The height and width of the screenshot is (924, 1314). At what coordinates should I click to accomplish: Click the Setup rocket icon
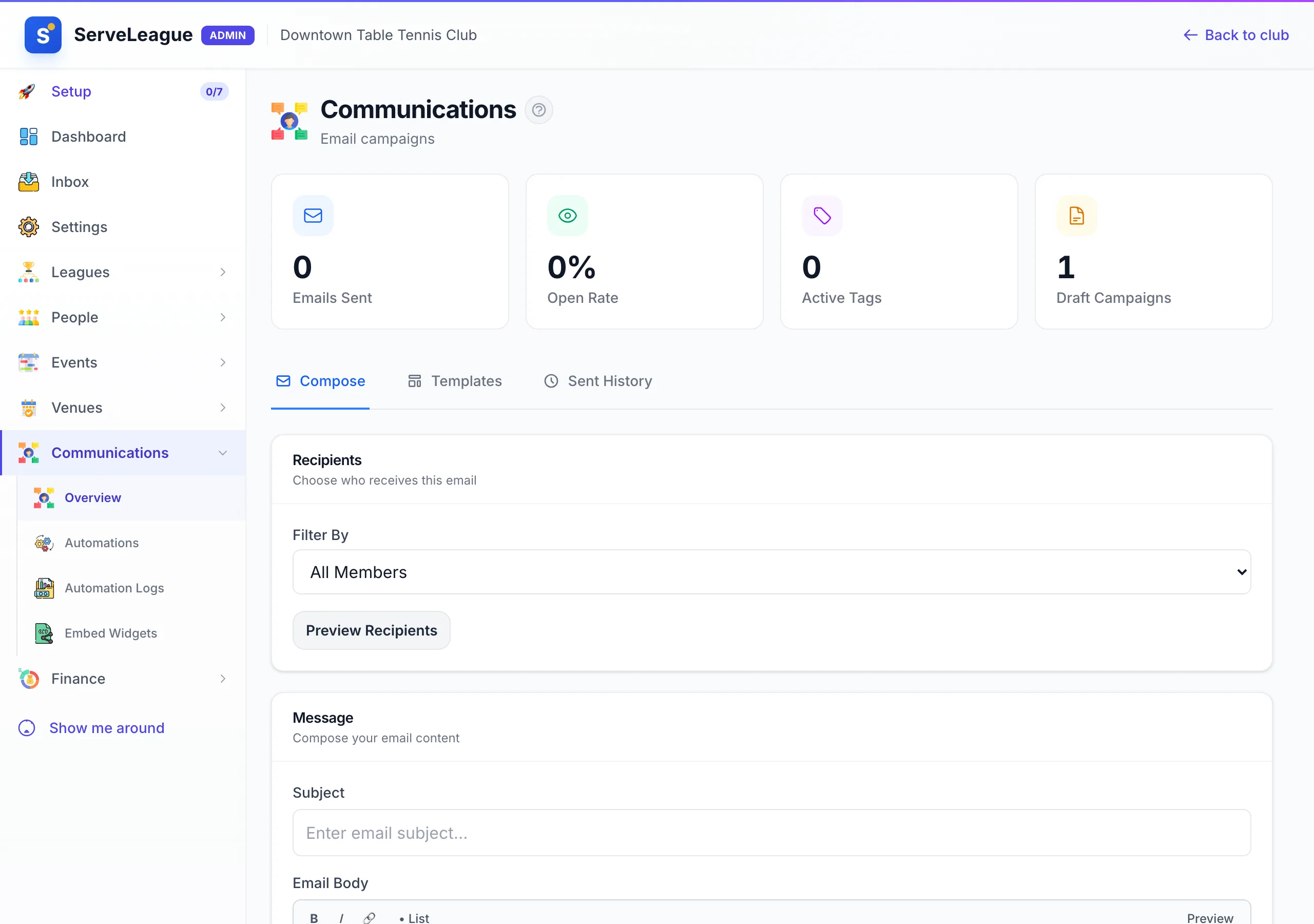[28, 91]
